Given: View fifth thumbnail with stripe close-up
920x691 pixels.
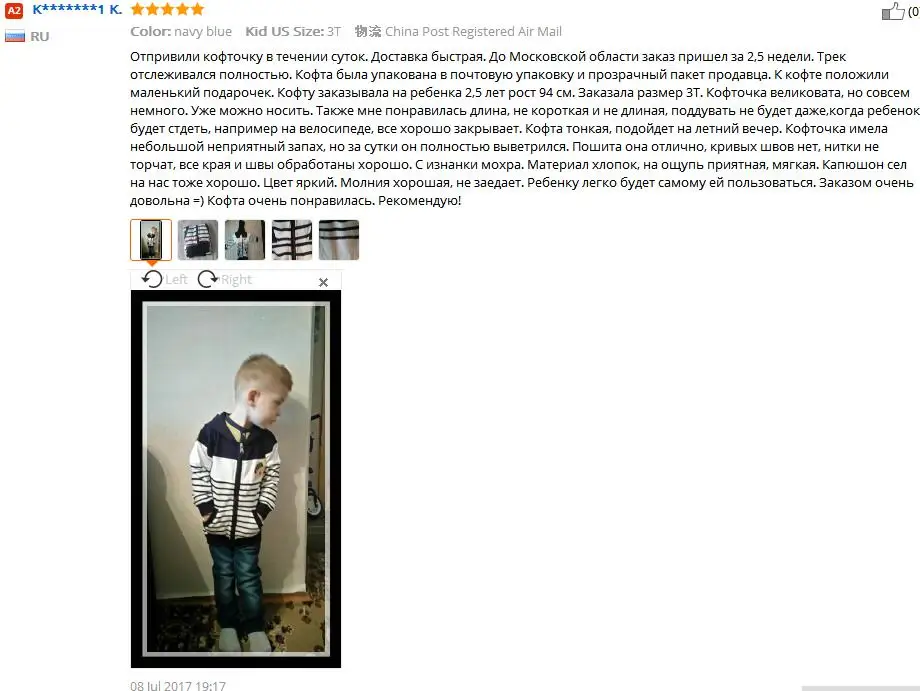Looking at the screenshot, I should tap(339, 240).
